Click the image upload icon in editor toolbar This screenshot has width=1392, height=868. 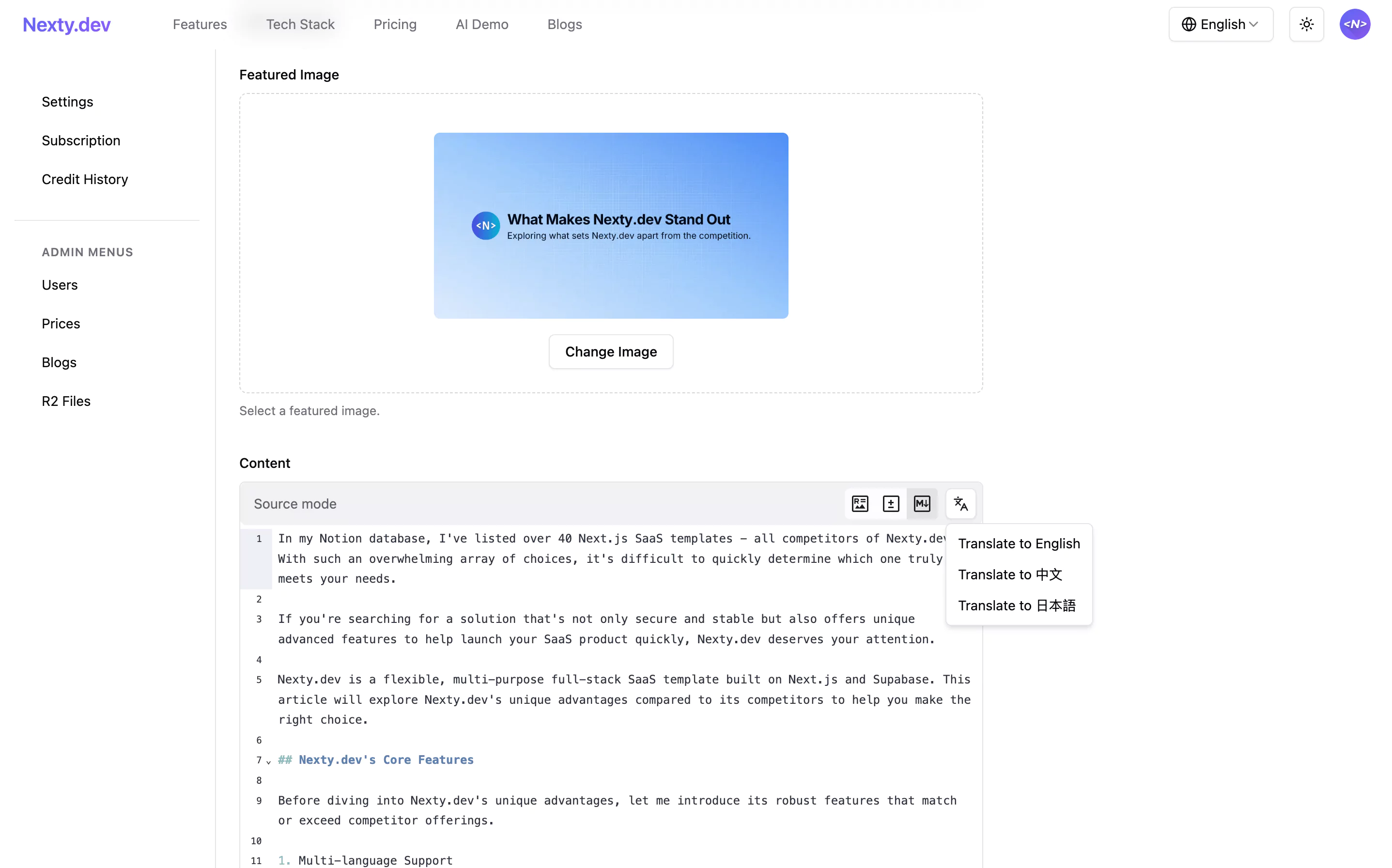(859, 503)
